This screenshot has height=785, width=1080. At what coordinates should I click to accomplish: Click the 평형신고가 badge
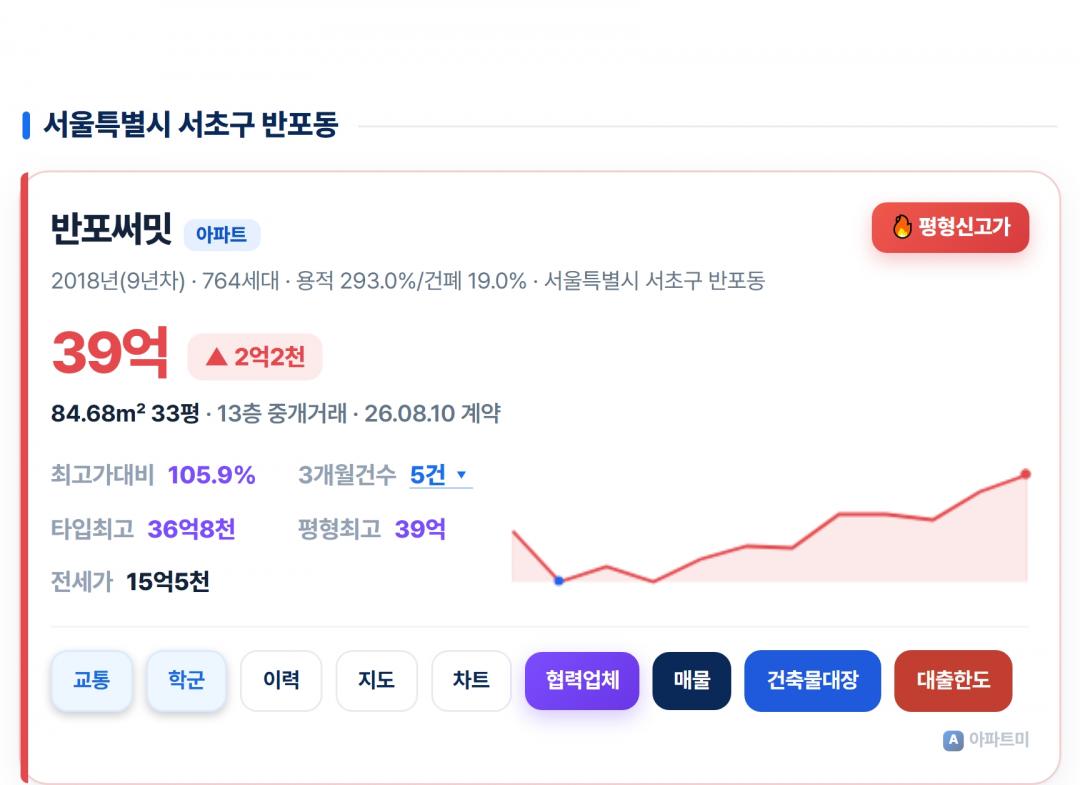951,227
